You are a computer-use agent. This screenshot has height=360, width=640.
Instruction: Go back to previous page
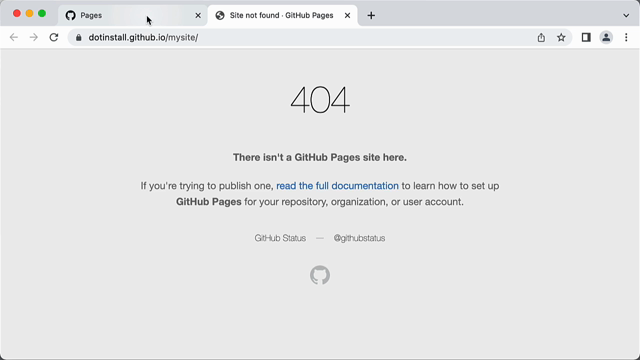tap(14, 38)
